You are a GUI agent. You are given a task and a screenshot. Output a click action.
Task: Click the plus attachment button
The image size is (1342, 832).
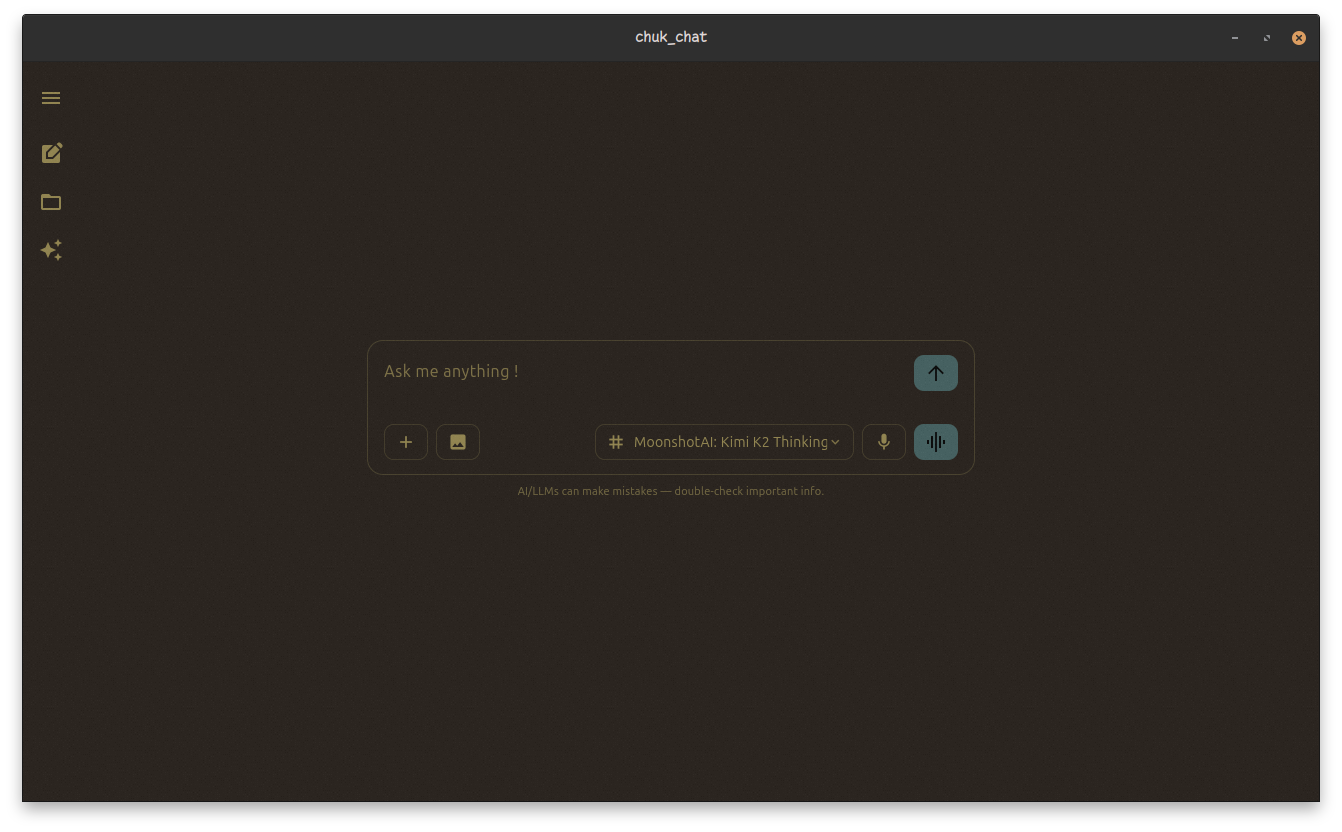tap(406, 442)
